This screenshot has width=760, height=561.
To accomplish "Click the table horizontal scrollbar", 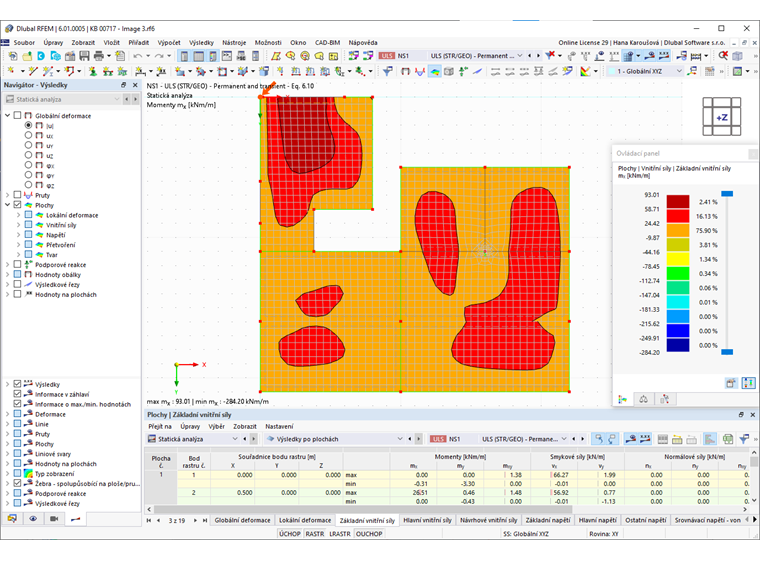I will [x=363, y=509].
